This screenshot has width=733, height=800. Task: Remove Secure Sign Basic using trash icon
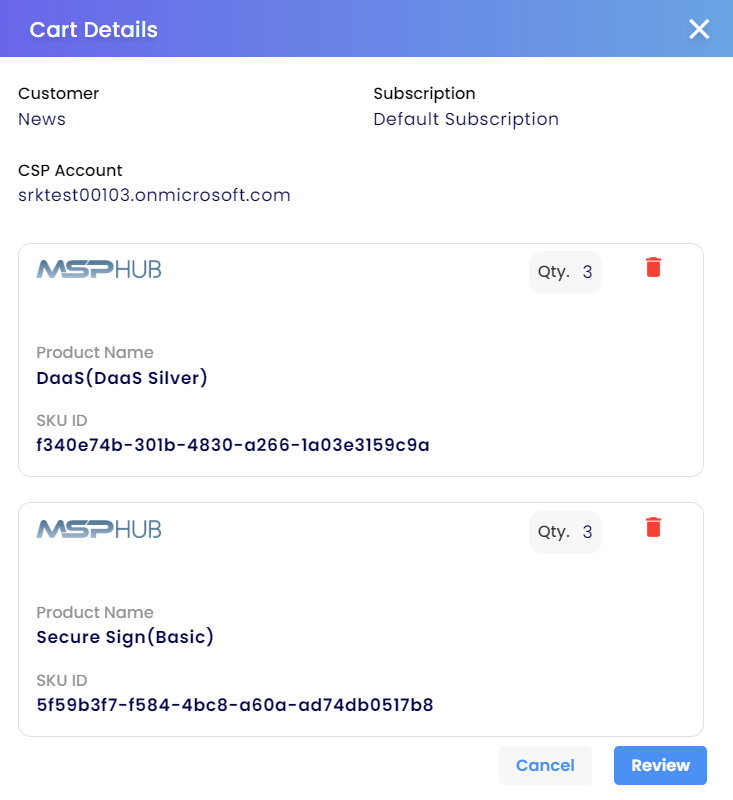click(653, 527)
